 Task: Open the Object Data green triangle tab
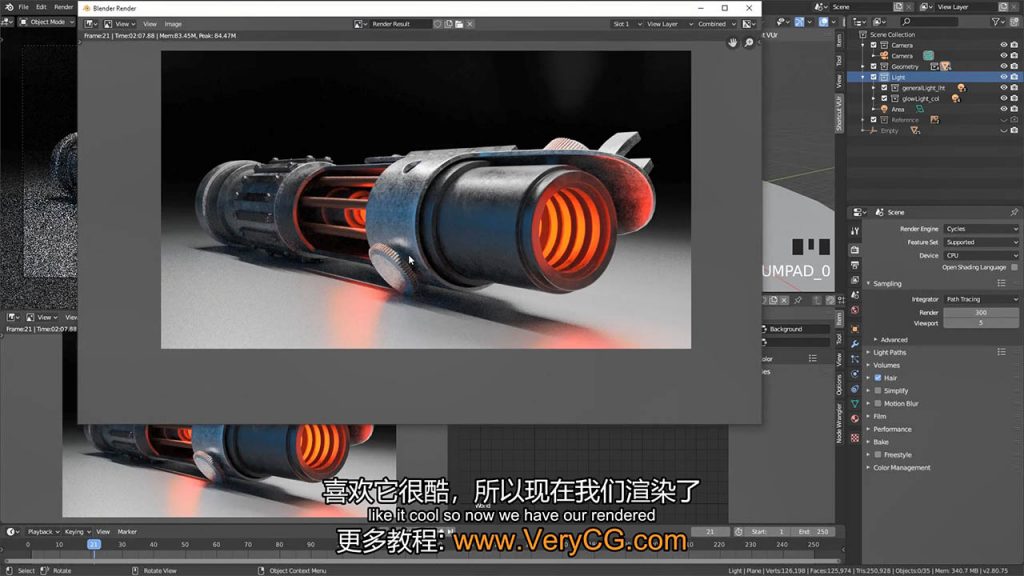[855, 404]
